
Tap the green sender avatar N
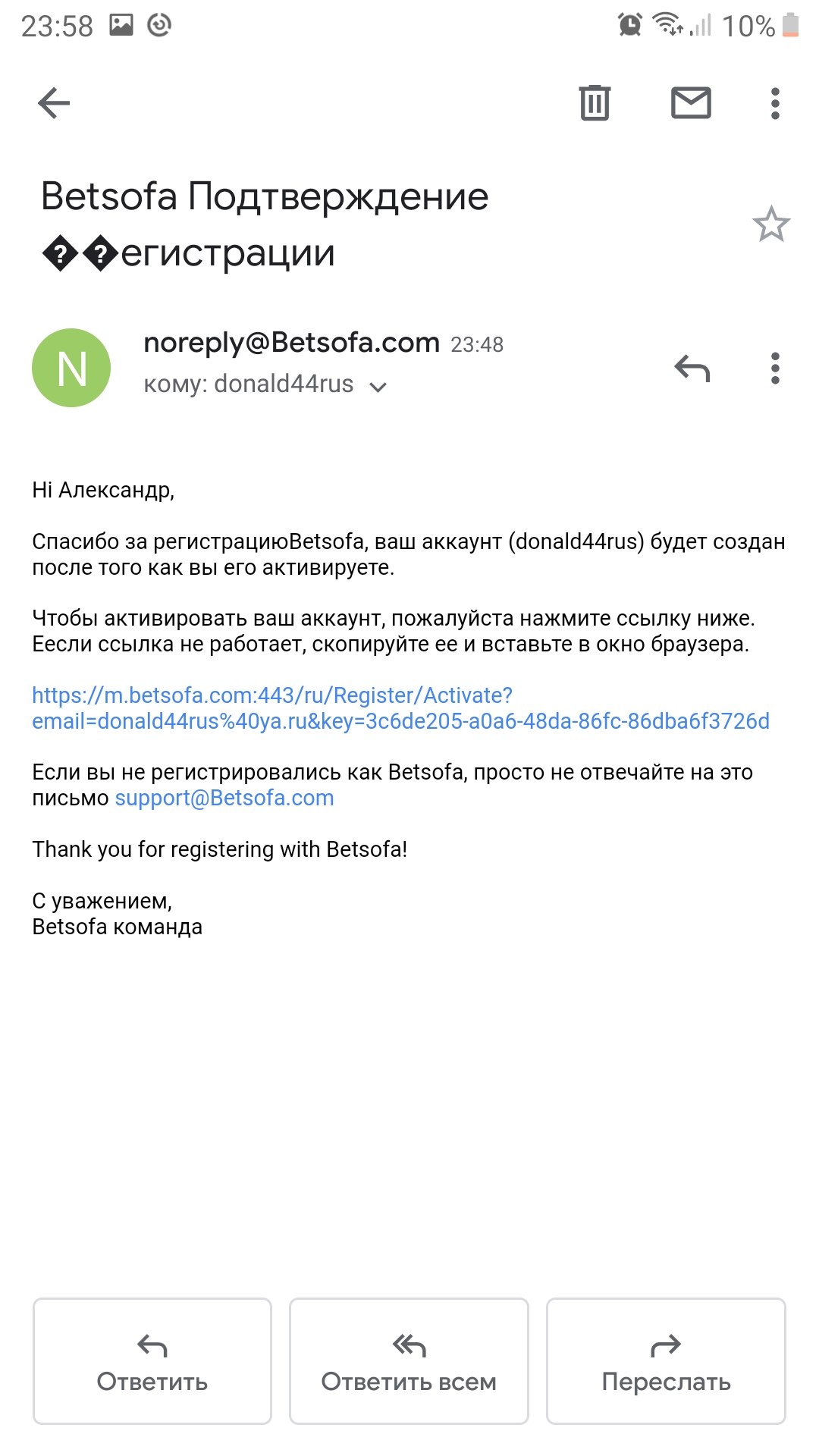point(71,368)
